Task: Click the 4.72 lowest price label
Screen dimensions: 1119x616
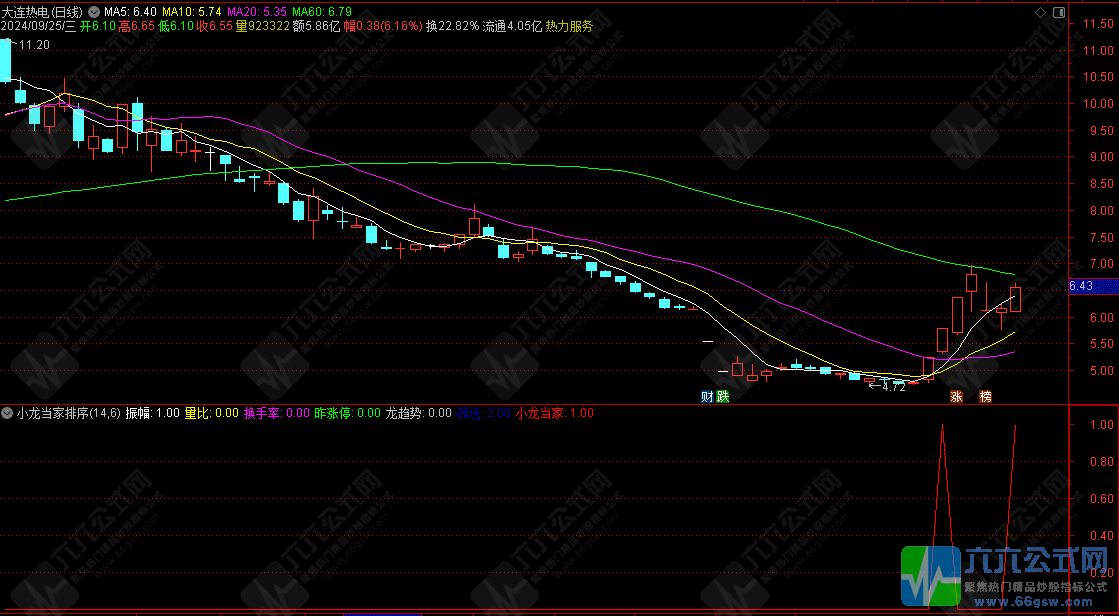Action: (892, 387)
